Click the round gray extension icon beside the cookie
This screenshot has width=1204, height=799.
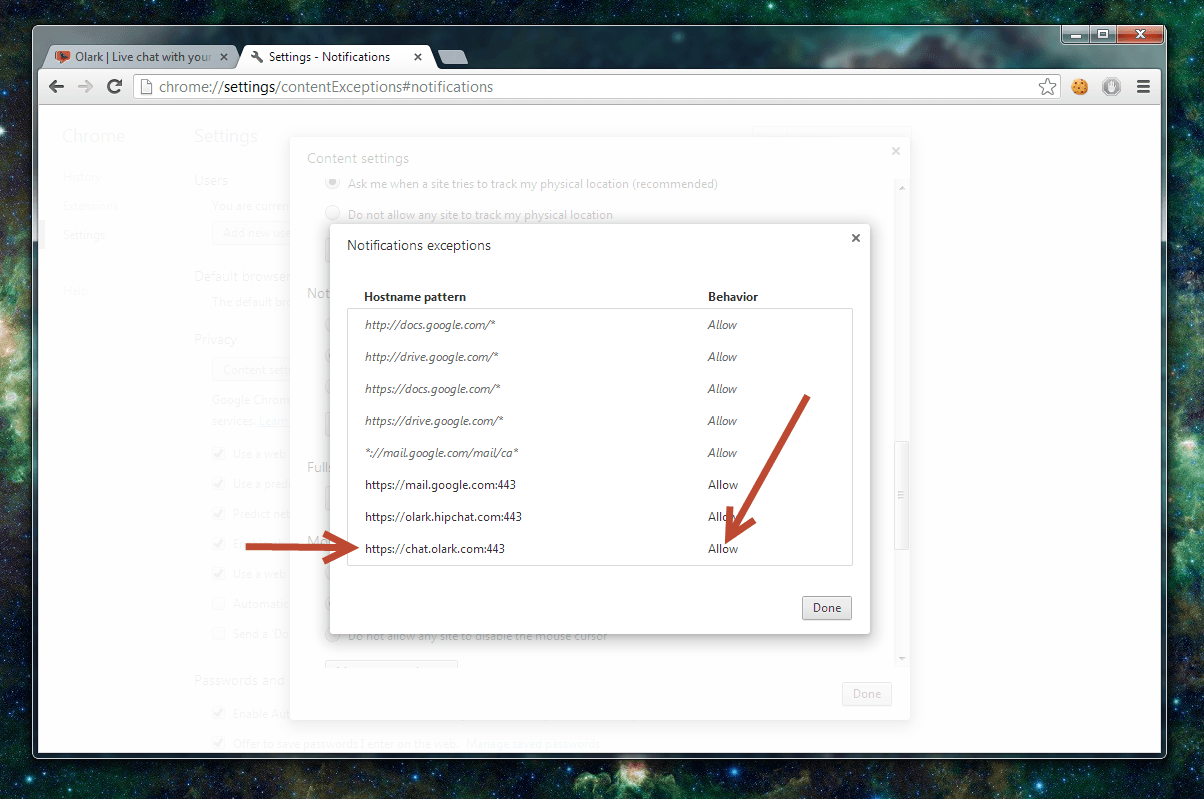coord(1111,87)
